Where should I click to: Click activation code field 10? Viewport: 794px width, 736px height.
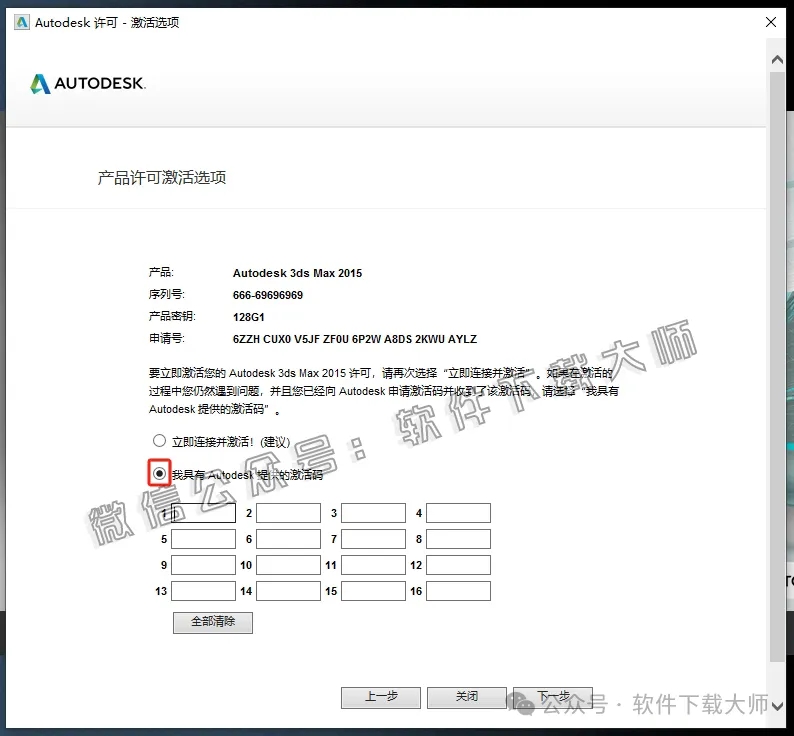[289, 565]
